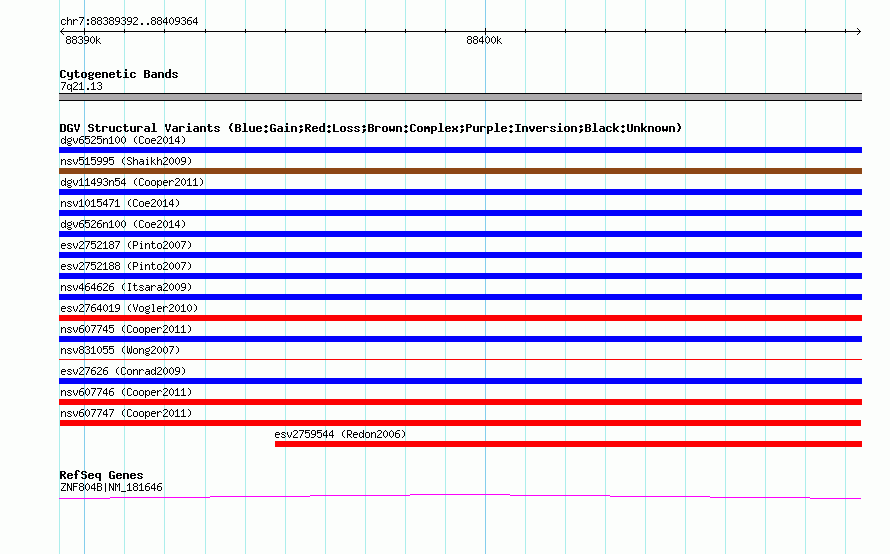Open the dgv6525n100 (Coe2014) variant label
This screenshot has height=554, width=890.
[123, 140]
